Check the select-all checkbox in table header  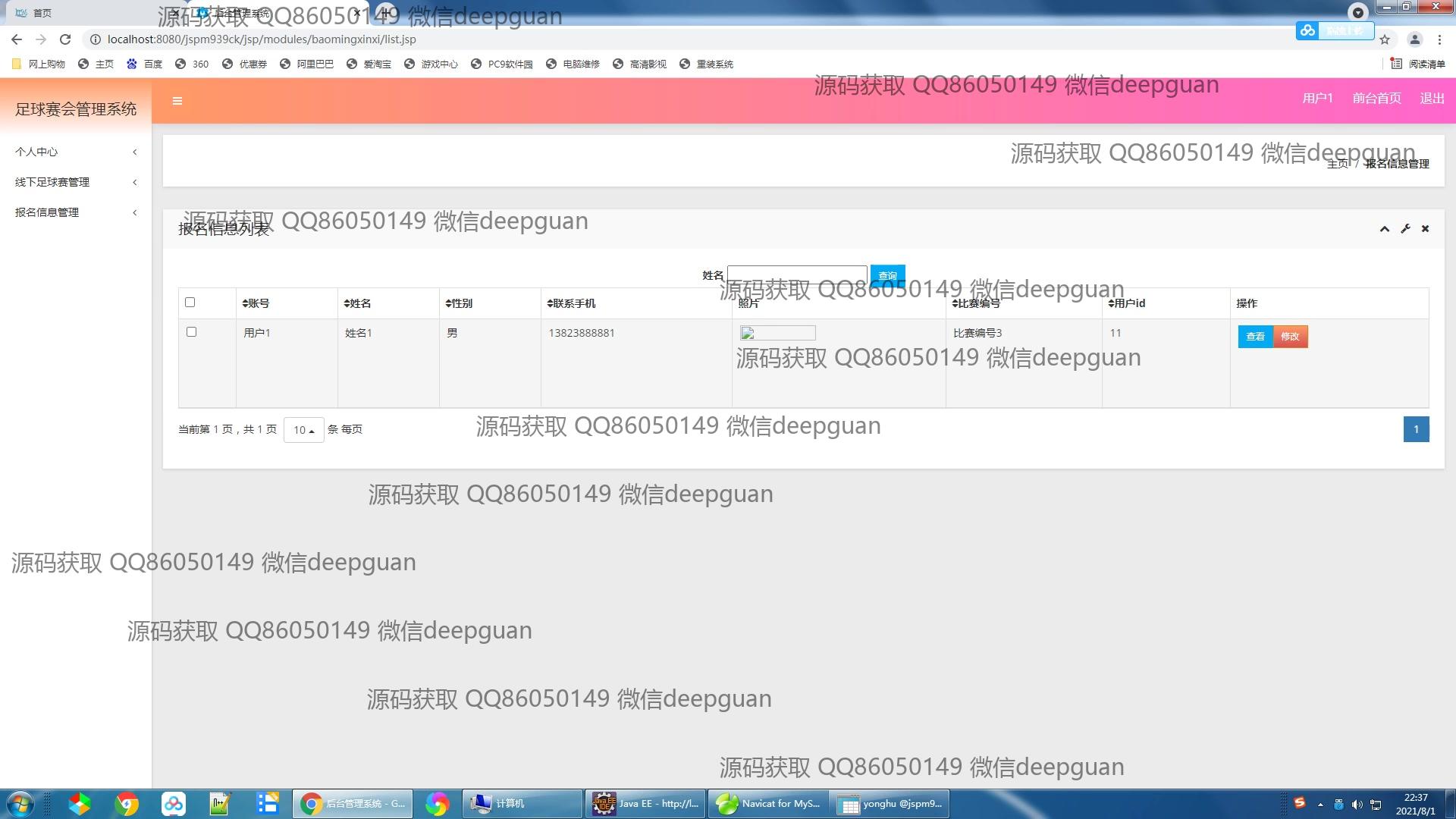[190, 303]
